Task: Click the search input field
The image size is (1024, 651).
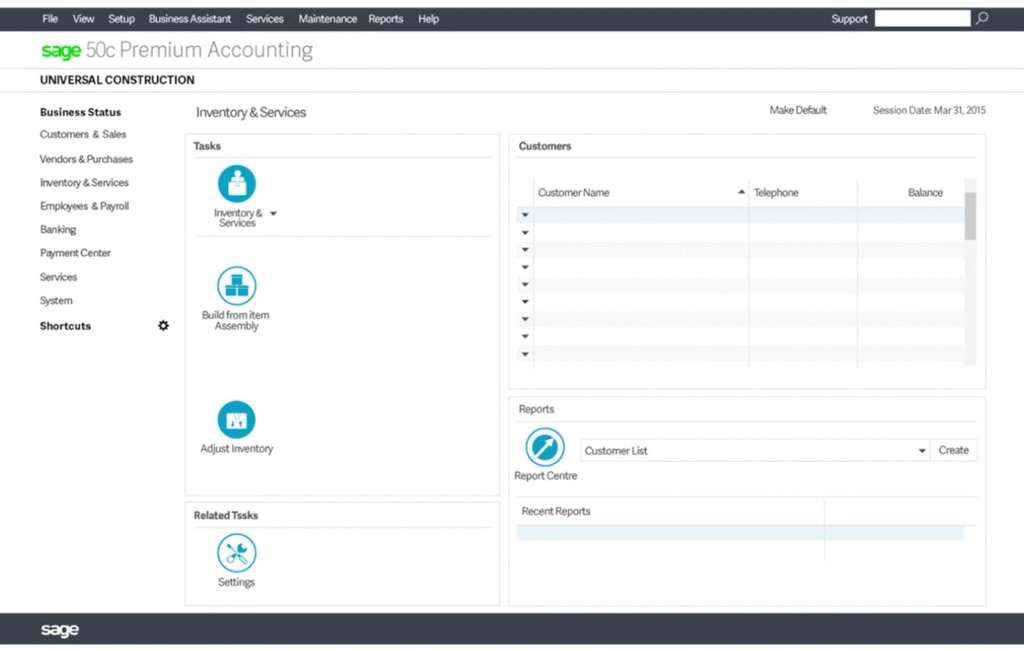Action: [x=922, y=18]
